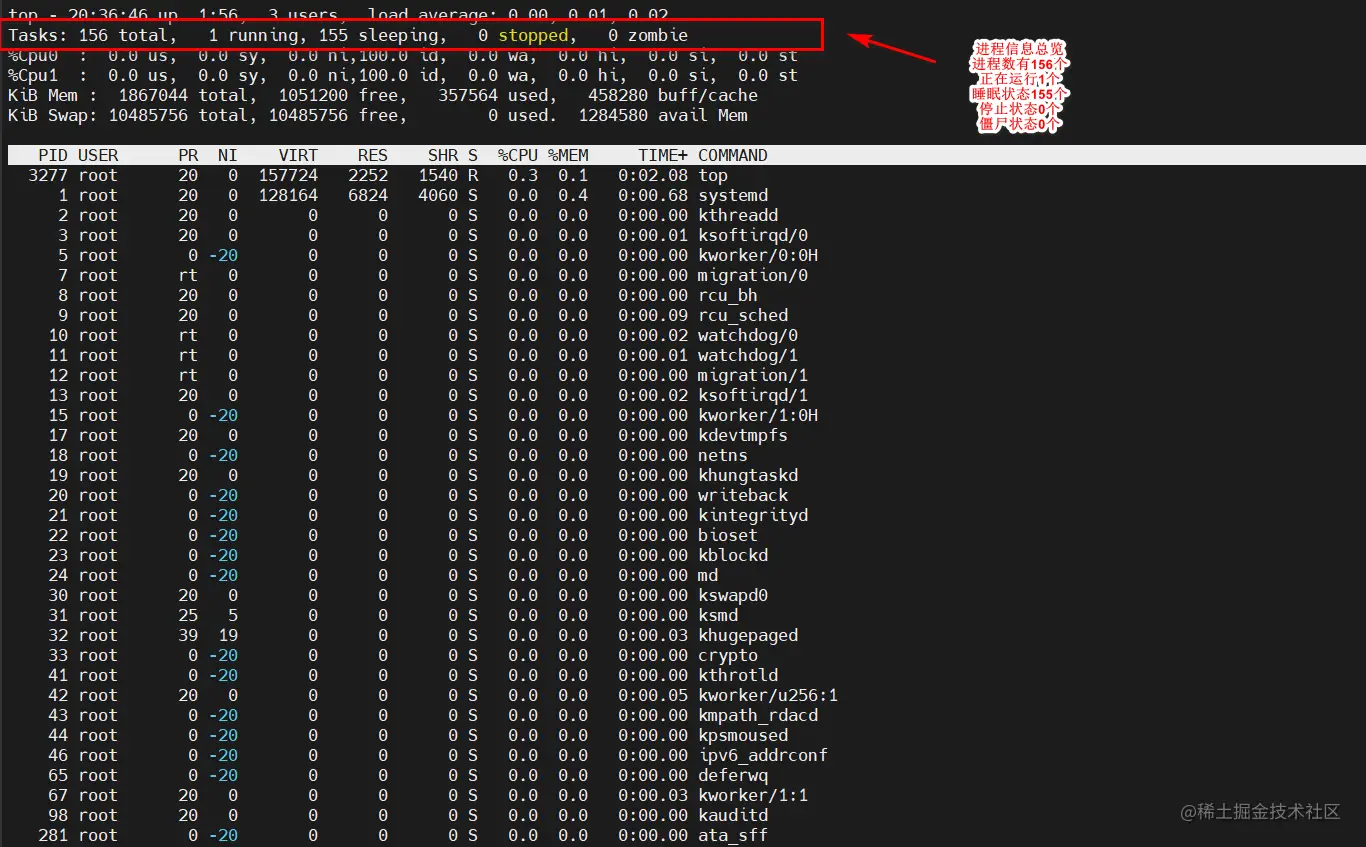This screenshot has height=847, width=1366.
Task: Click the ksoftirqd/0 command
Action: pyautogui.click(x=753, y=235)
